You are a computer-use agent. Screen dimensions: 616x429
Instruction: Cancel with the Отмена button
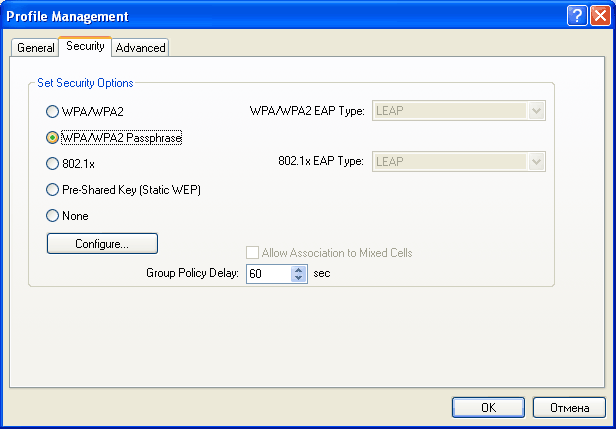click(x=569, y=407)
